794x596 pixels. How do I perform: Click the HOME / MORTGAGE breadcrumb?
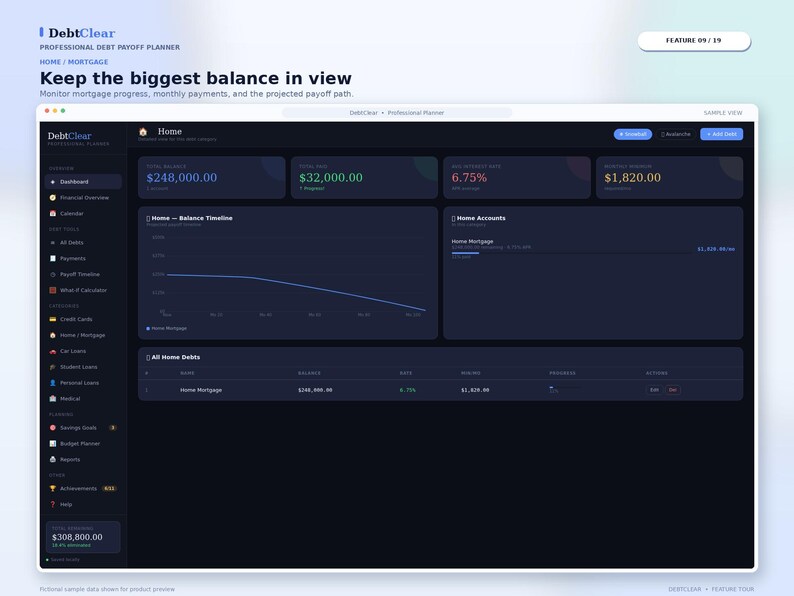tap(74, 62)
